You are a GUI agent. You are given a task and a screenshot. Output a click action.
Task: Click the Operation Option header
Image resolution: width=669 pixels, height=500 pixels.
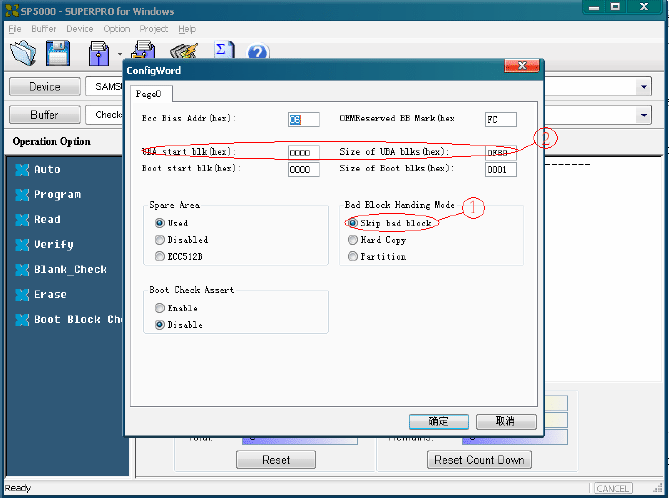(52, 142)
